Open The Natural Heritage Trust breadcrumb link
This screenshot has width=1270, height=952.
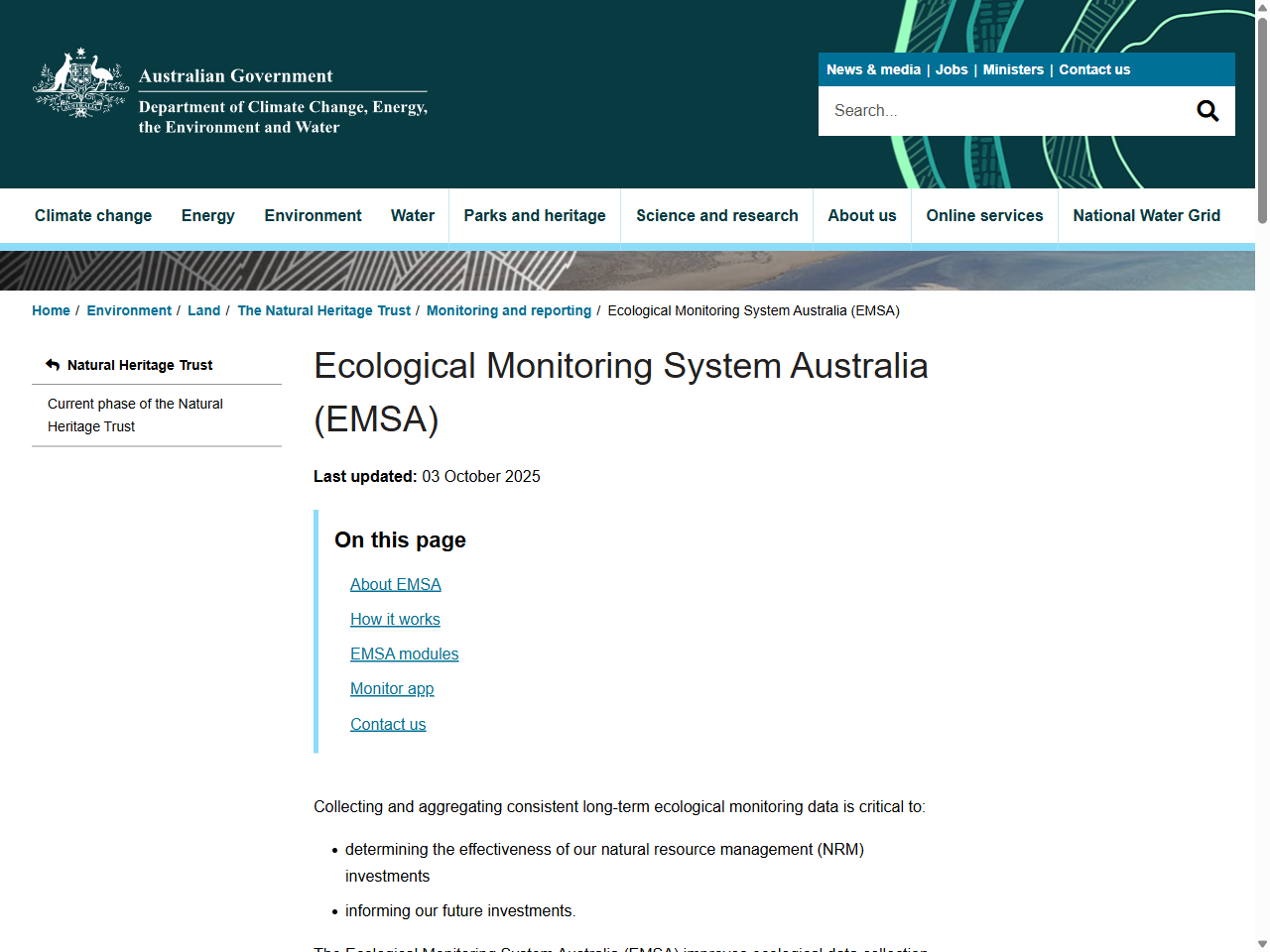point(323,310)
